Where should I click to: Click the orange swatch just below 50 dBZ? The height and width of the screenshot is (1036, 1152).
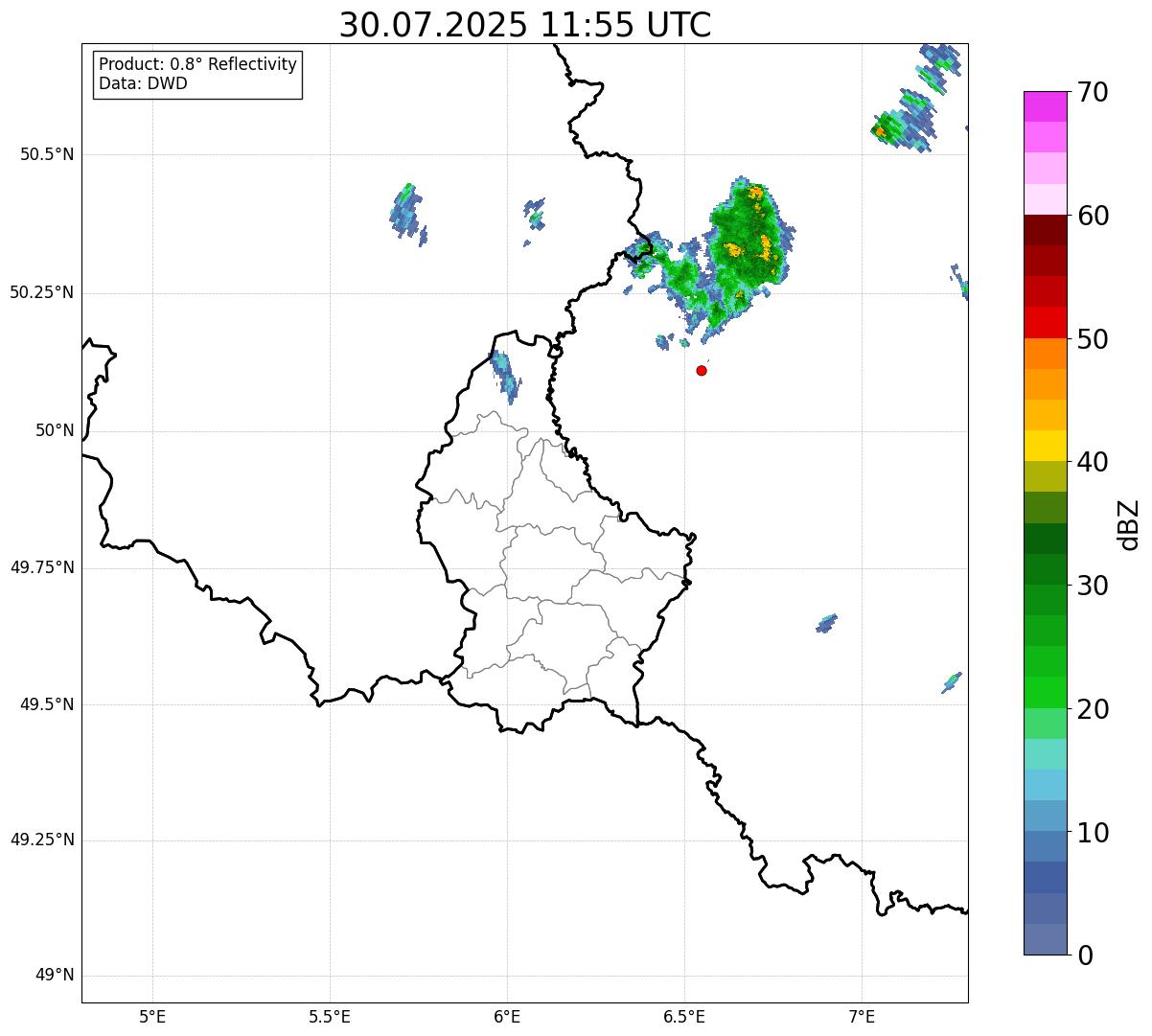(1045, 354)
